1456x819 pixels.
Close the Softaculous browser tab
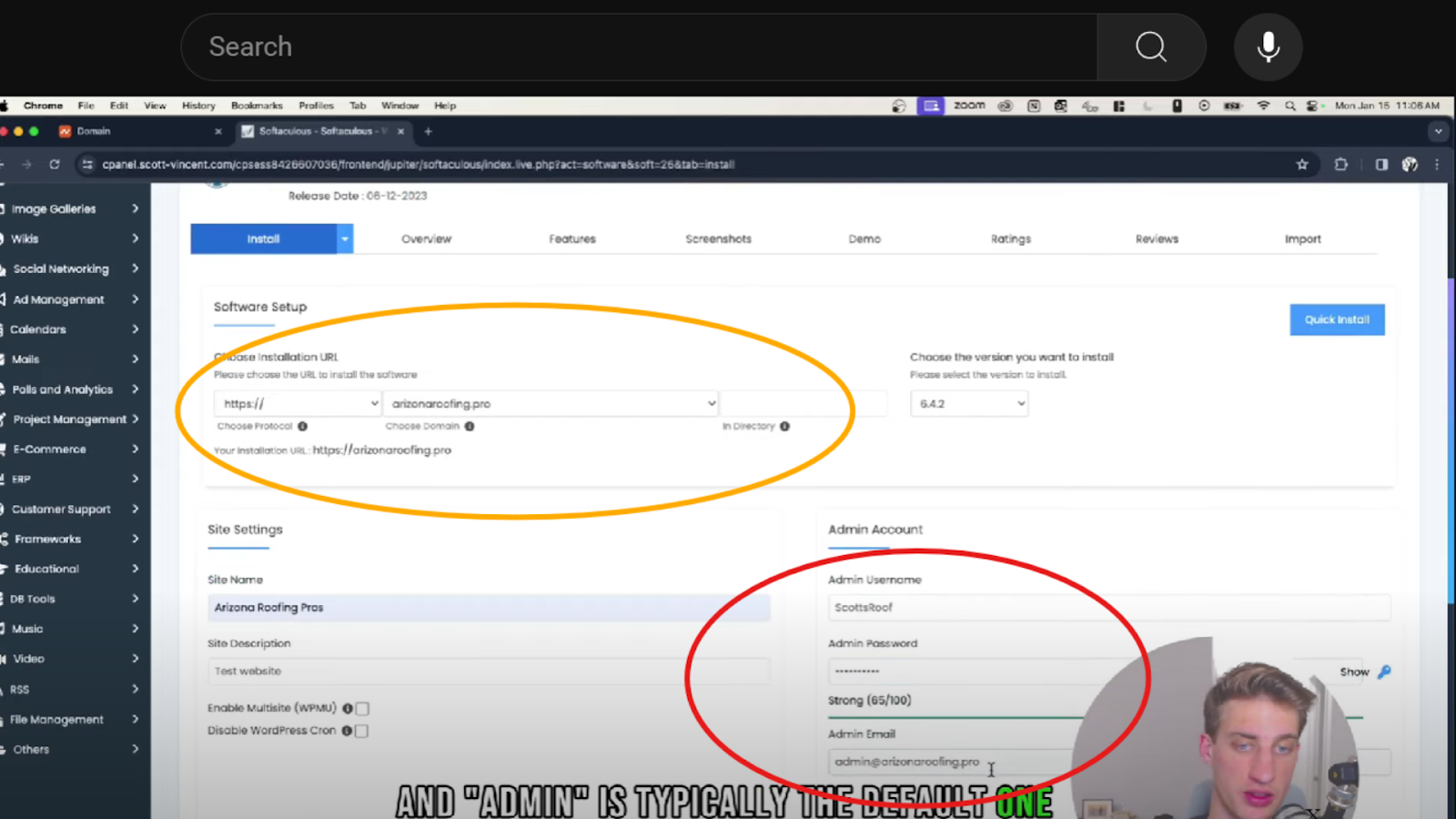pos(400,131)
